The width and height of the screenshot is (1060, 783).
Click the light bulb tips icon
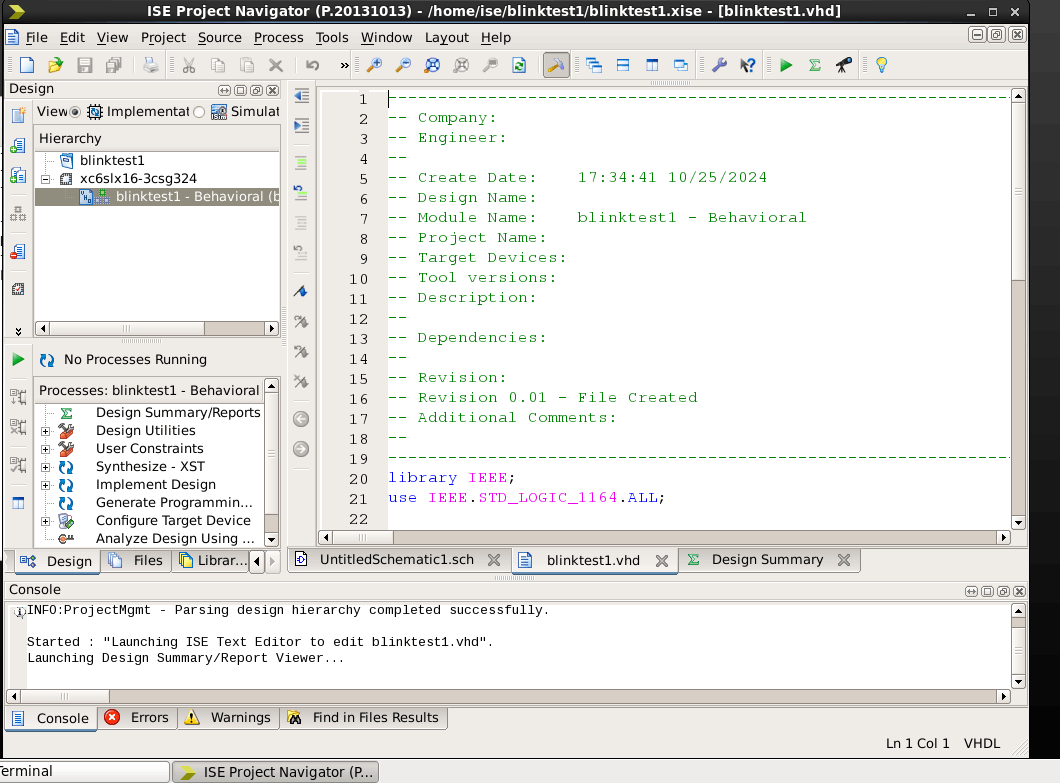(881, 65)
